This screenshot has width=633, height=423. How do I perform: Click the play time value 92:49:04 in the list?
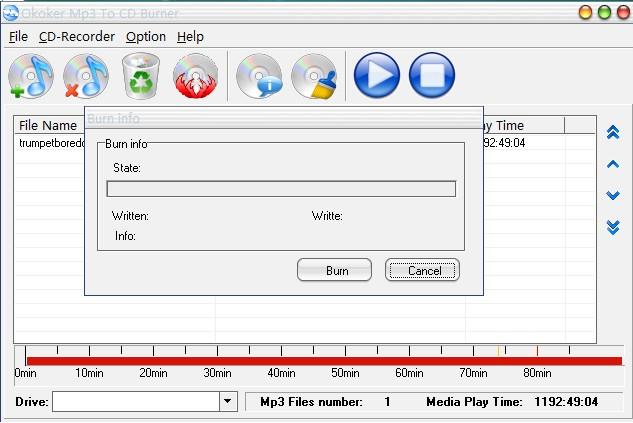[504, 143]
